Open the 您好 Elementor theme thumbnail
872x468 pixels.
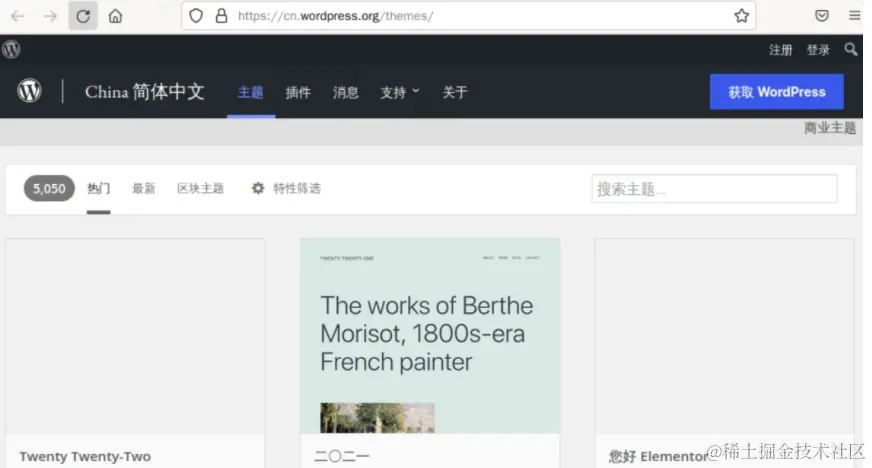pos(725,336)
